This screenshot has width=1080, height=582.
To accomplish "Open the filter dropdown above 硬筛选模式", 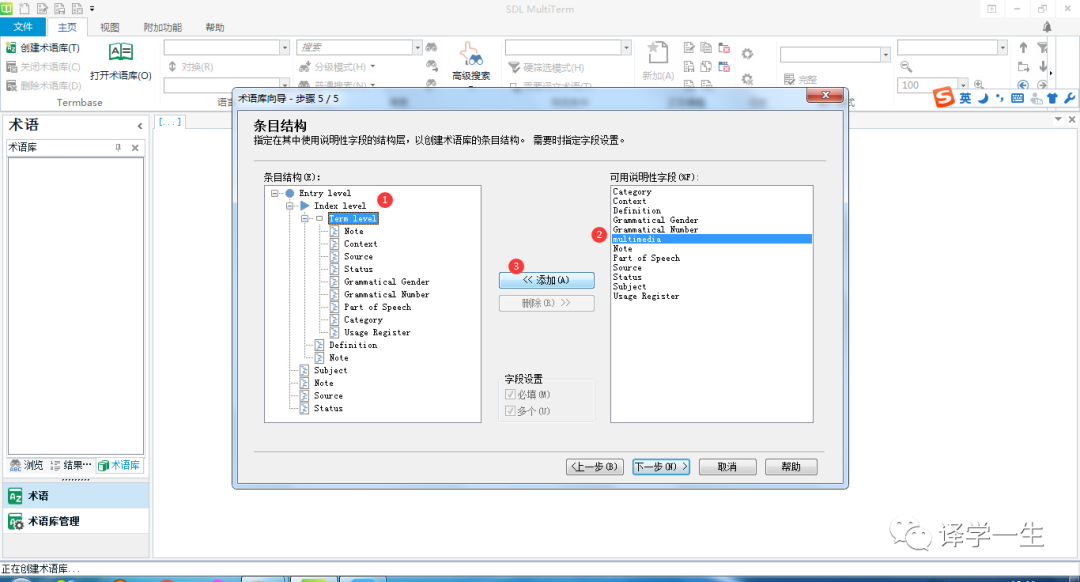I will pyautogui.click(x=626, y=47).
